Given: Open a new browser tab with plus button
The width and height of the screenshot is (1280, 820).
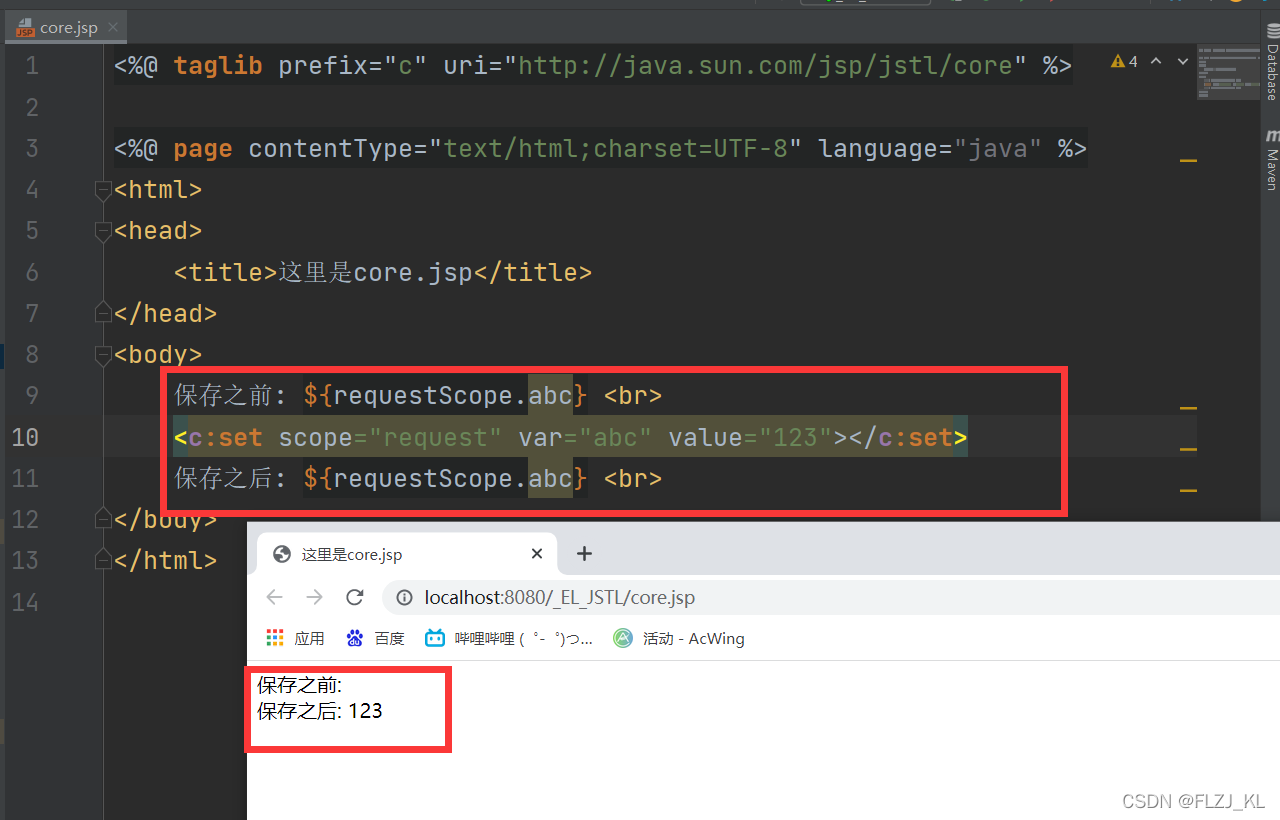Looking at the screenshot, I should tap(585, 554).
